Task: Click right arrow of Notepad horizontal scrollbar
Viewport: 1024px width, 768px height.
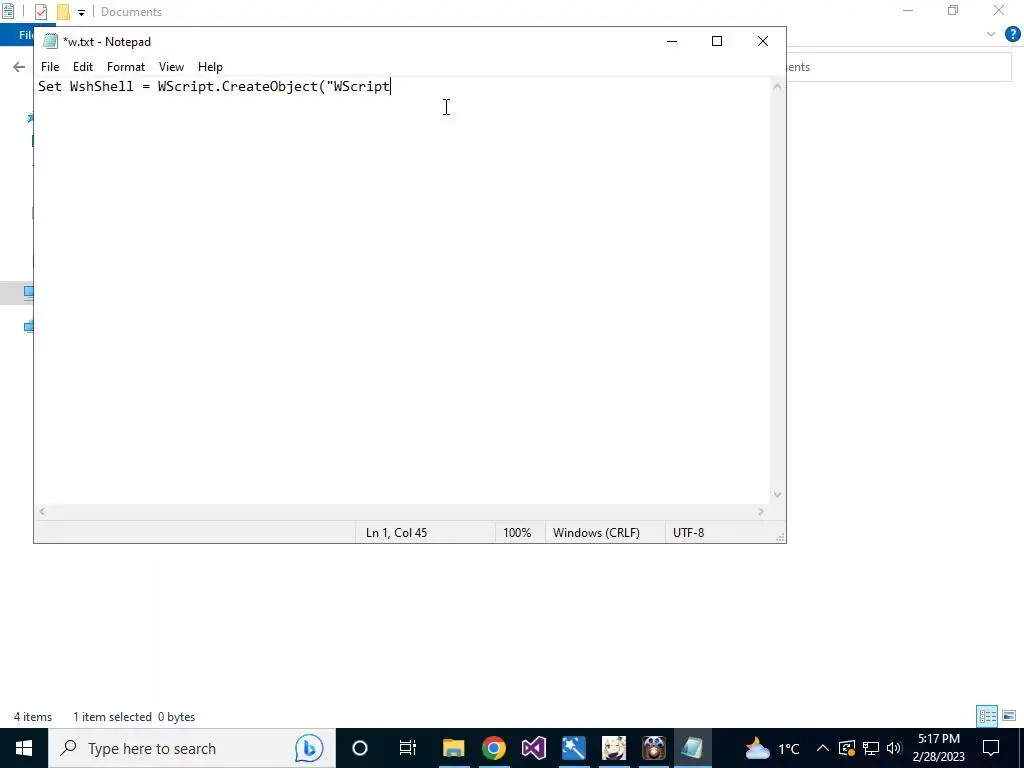Action: pyautogui.click(x=761, y=511)
